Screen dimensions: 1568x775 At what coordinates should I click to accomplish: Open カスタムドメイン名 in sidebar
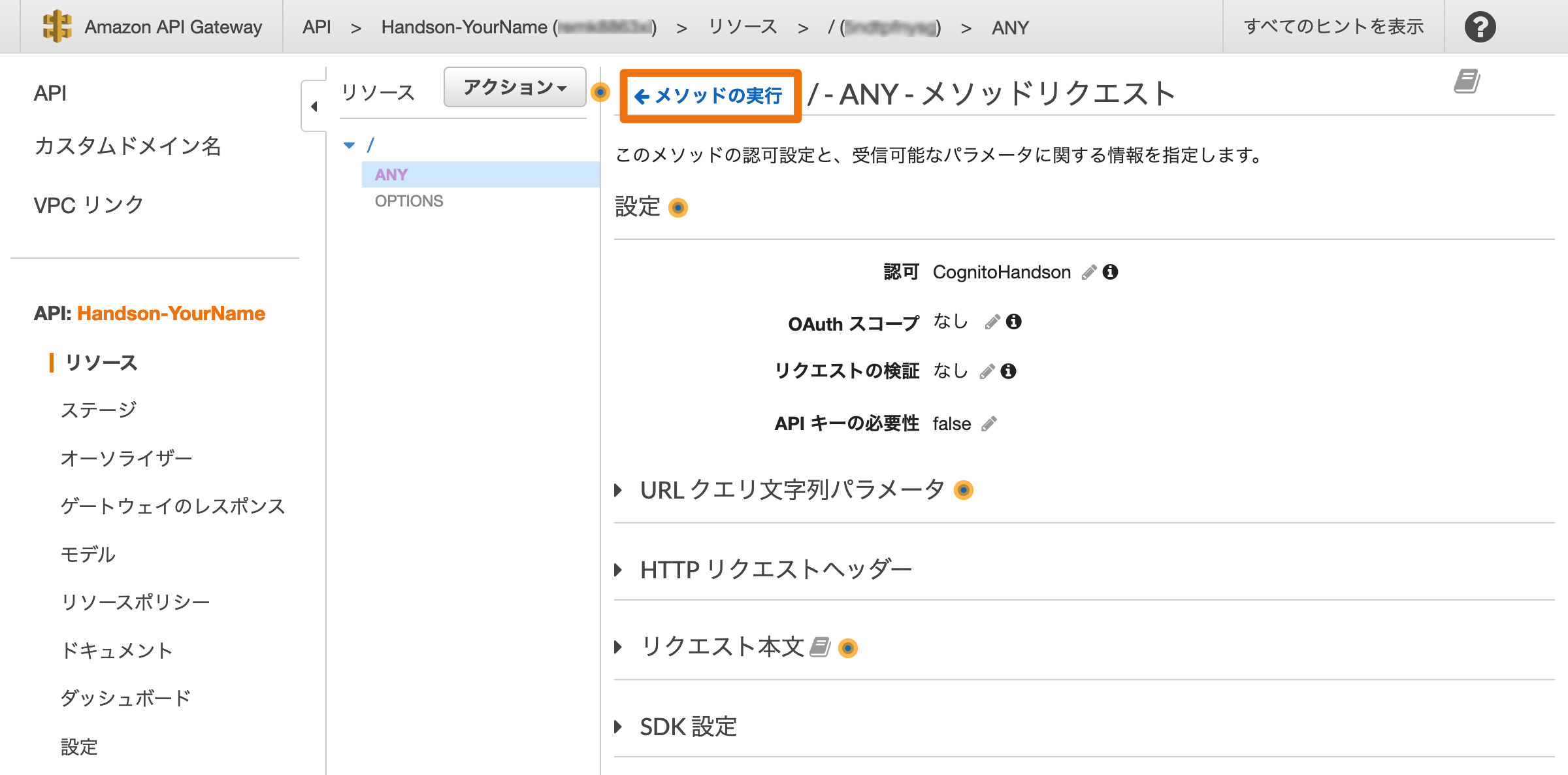coord(127,146)
